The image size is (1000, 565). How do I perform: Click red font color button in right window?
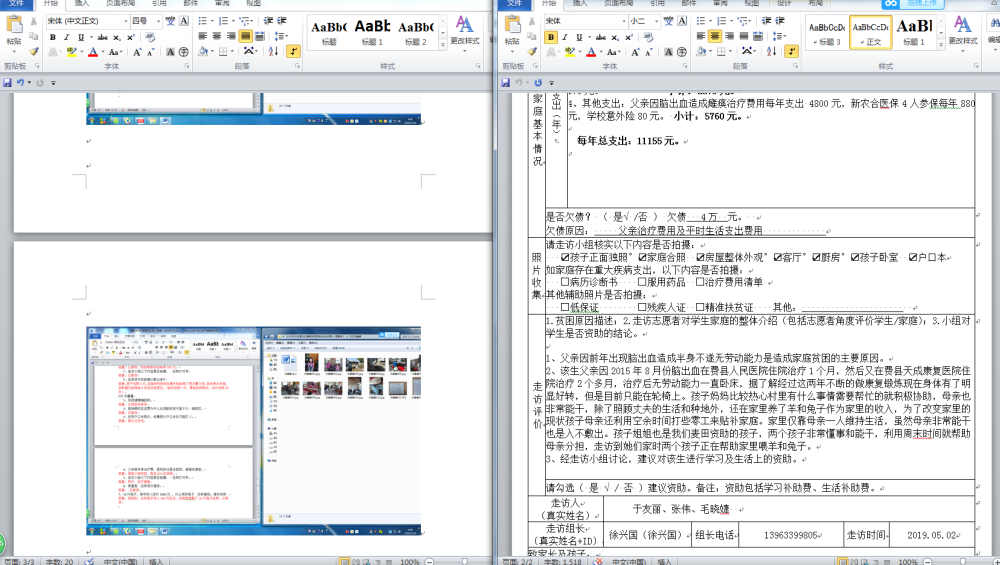tap(591, 52)
